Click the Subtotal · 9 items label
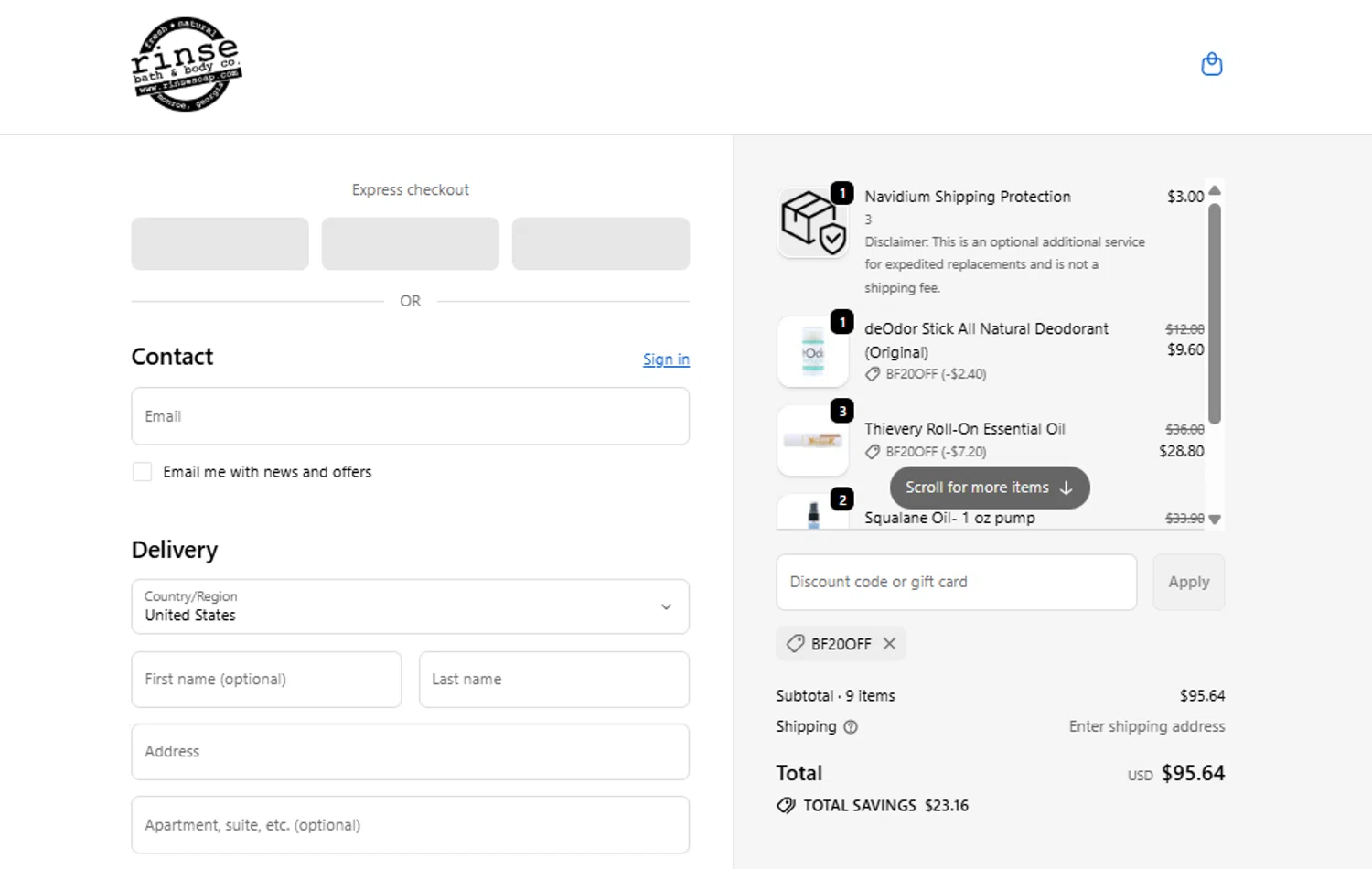Viewport: 1372px width, 869px height. 835,696
